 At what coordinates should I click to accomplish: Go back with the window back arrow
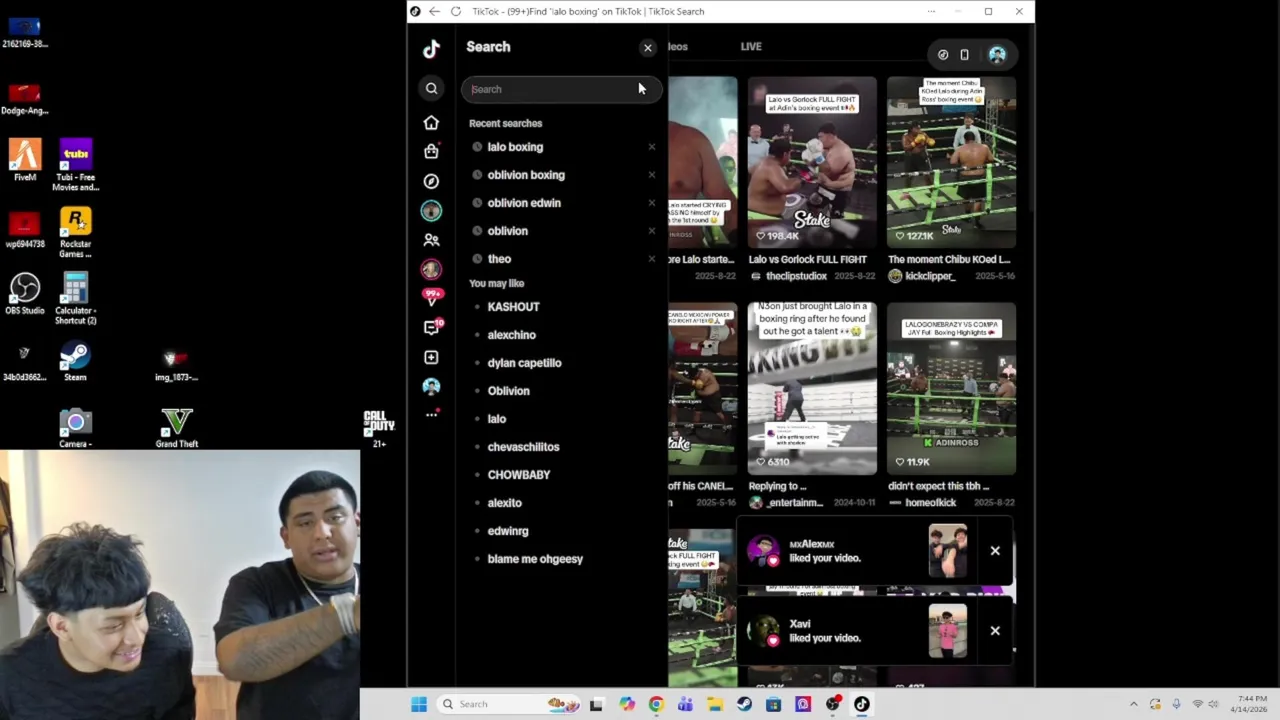click(x=434, y=11)
